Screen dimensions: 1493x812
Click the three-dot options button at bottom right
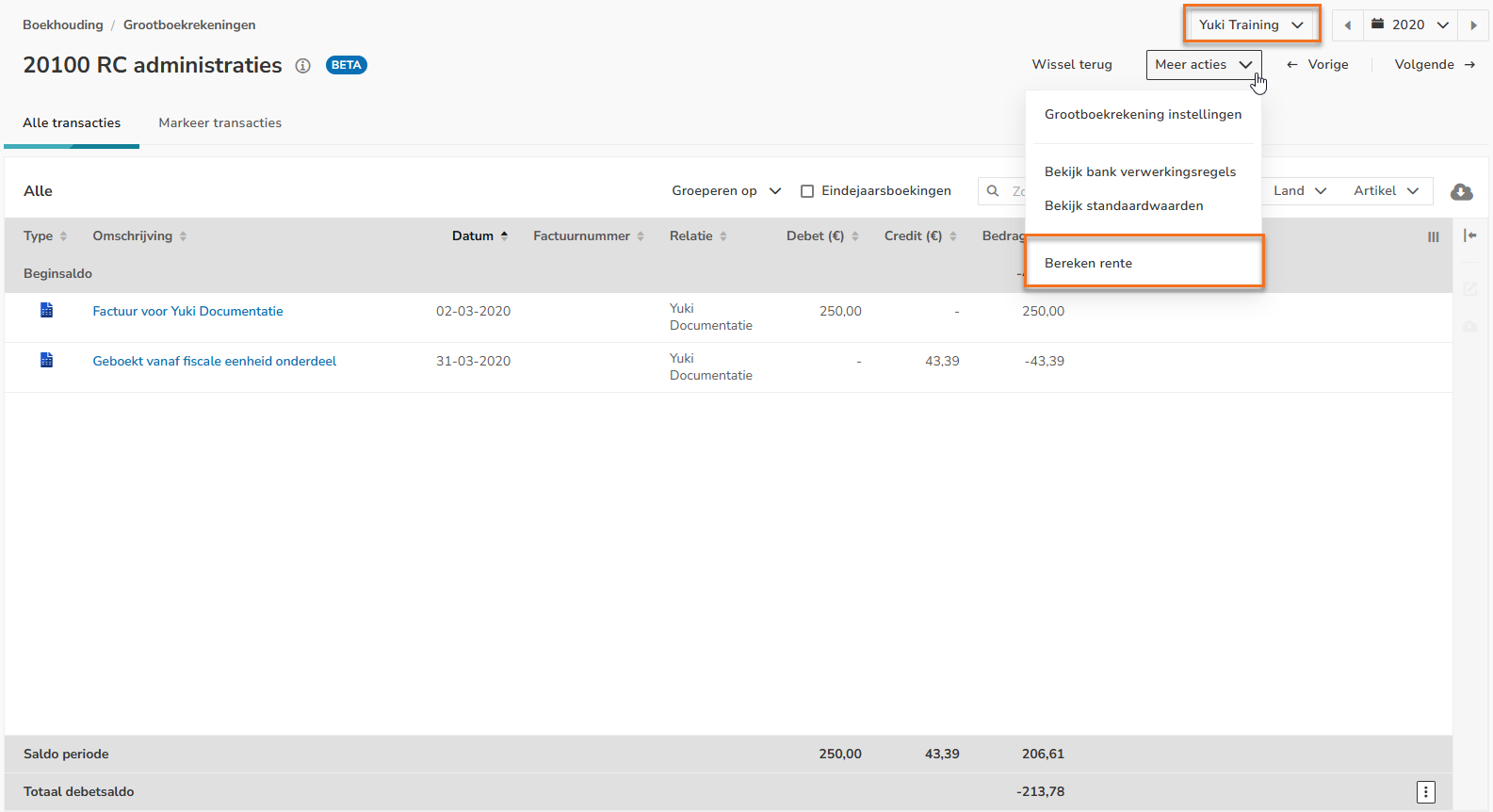coord(1426,792)
